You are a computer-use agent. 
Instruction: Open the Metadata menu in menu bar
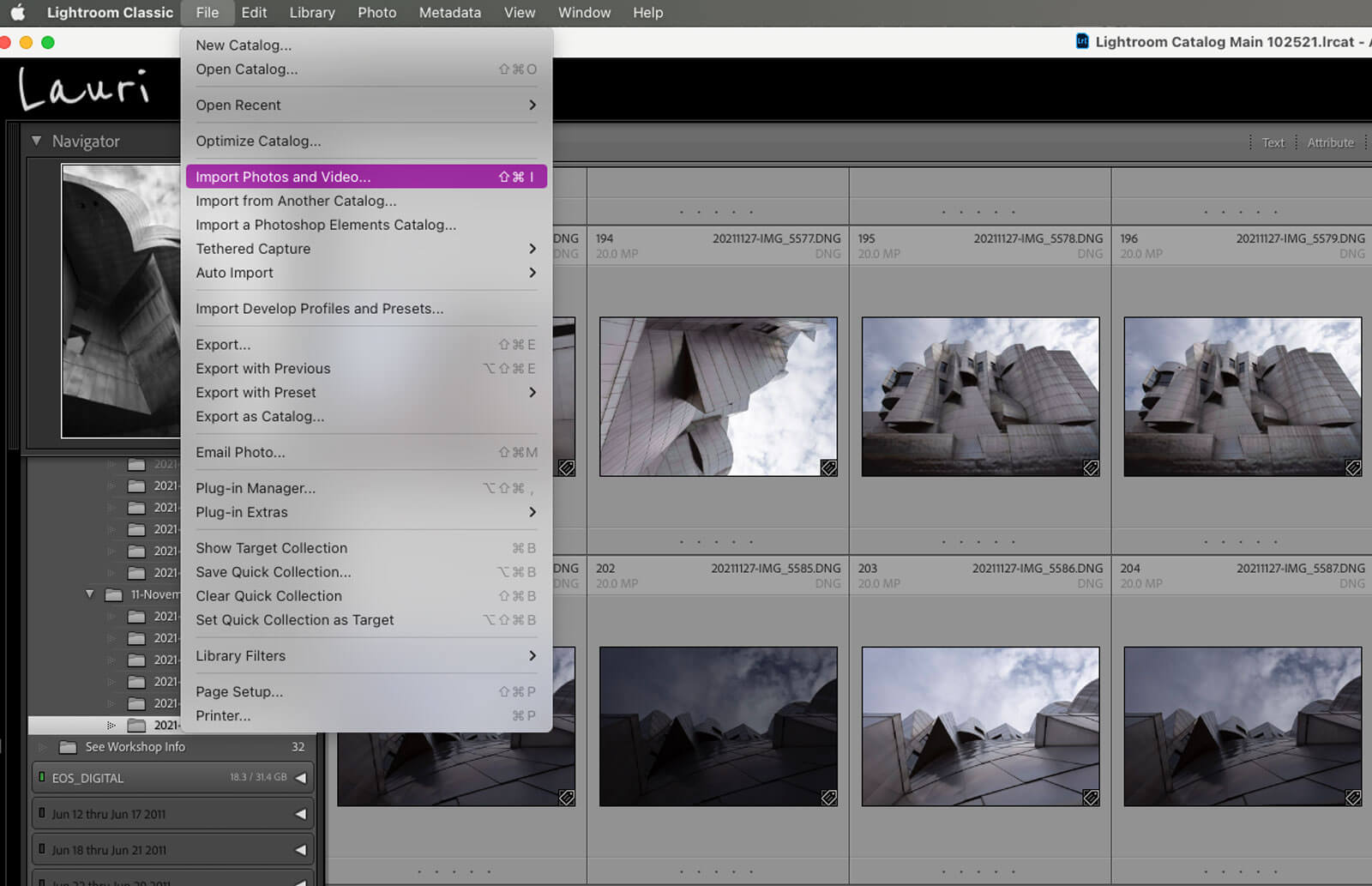(449, 13)
